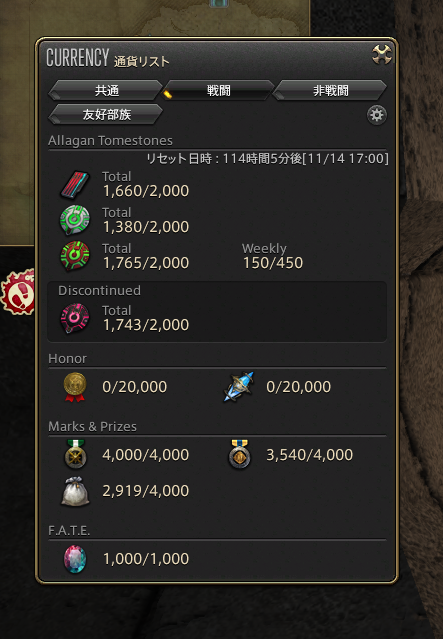Switch to the 非戦闘 tab
The image size is (443, 639).
(x=330, y=90)
